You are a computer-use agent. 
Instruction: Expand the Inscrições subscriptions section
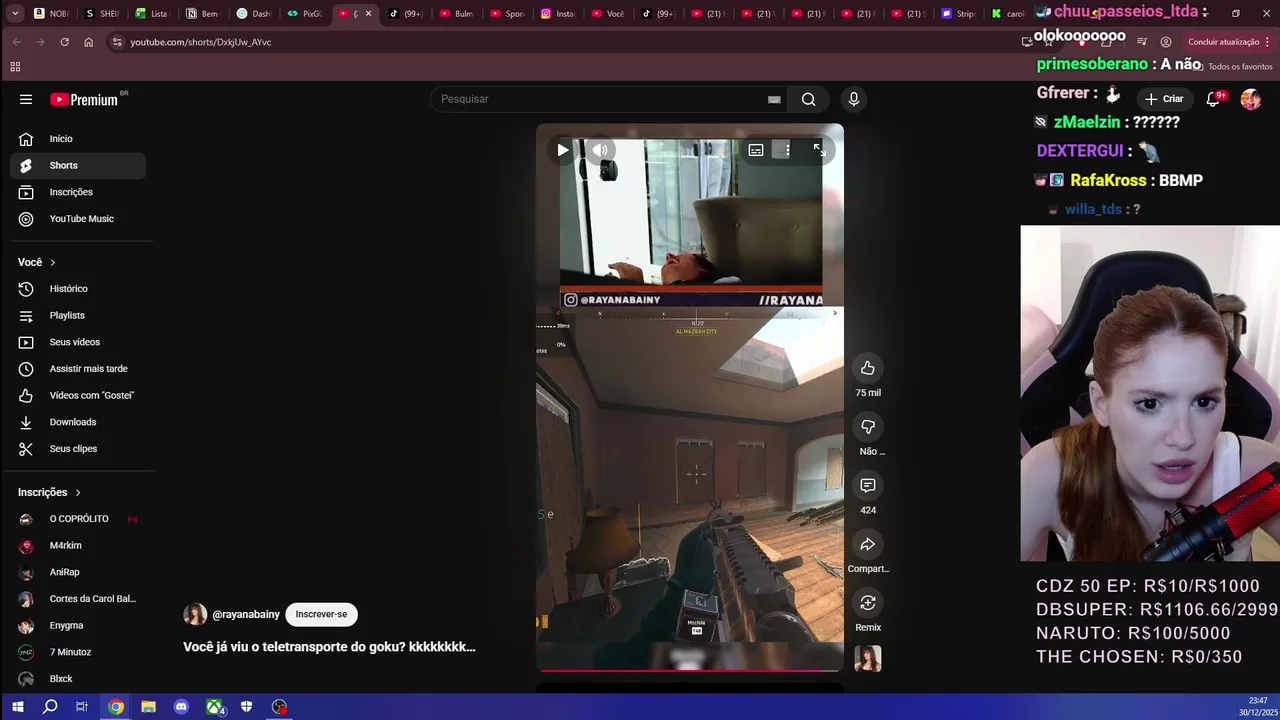49,492
